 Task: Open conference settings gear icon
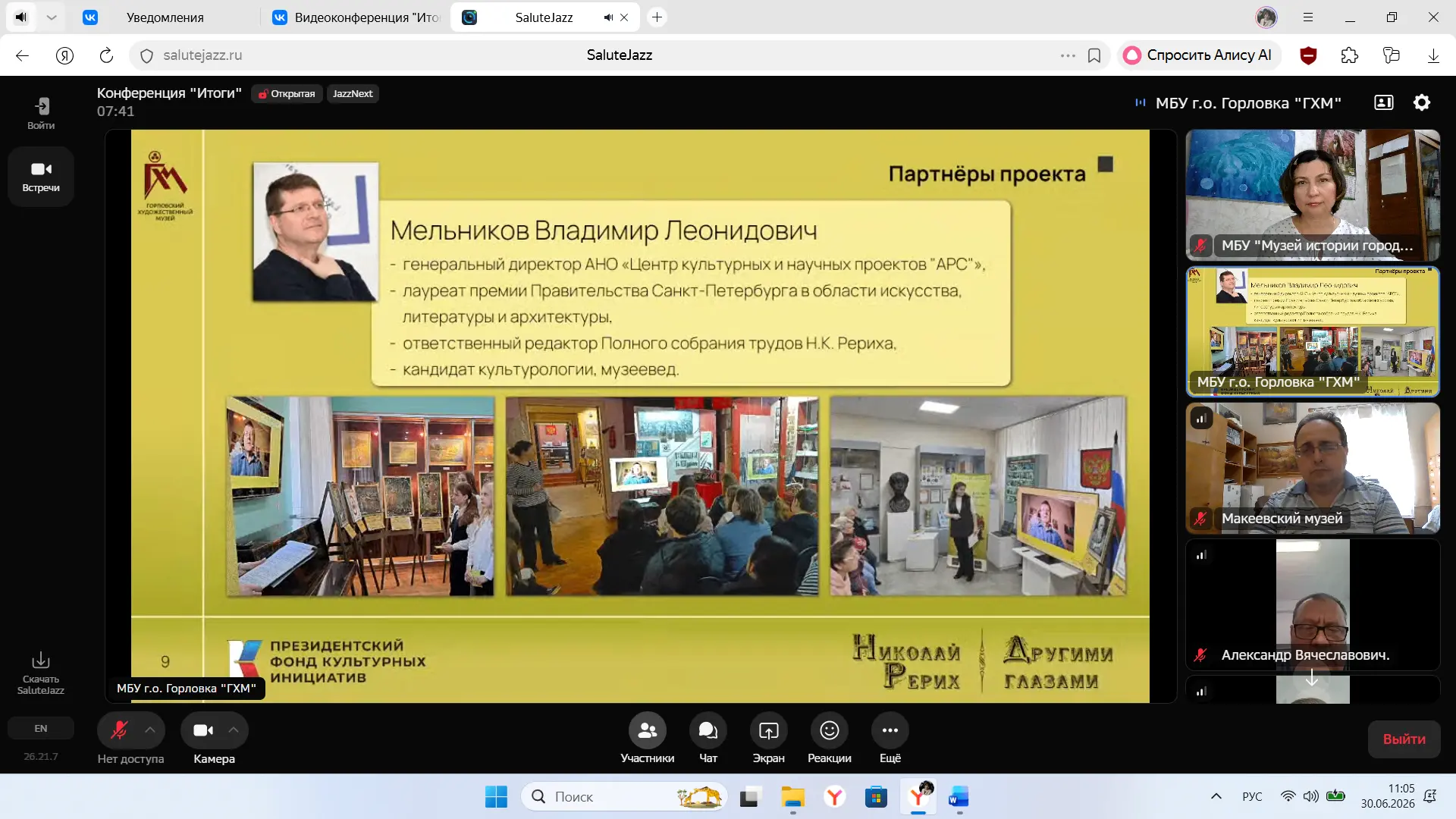point(1422,102)
